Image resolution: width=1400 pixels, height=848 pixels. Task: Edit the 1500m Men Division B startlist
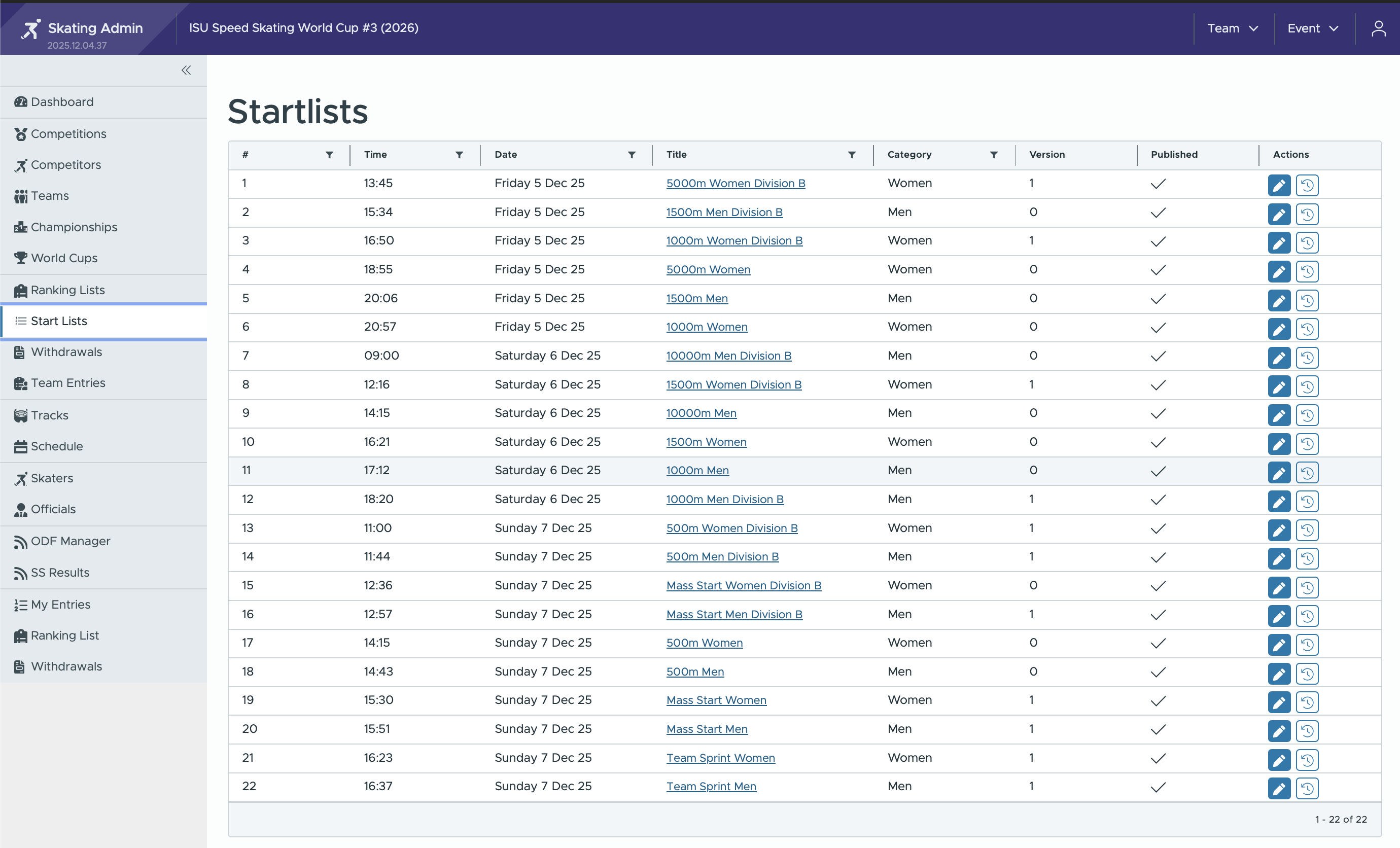[x=1279, y=214]
